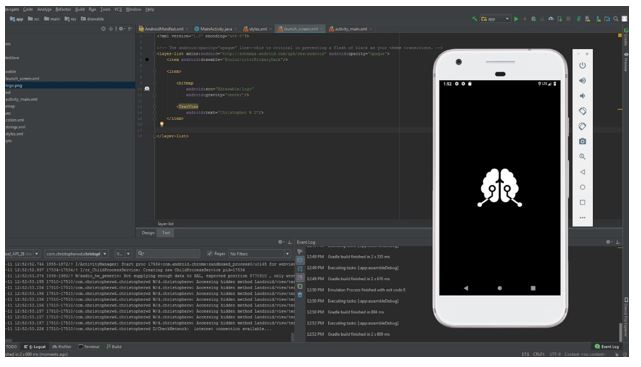The height and width of the screenshot is (367, 641).
Task: Open the app run configuration dropdown
Action: pos(495,19)
